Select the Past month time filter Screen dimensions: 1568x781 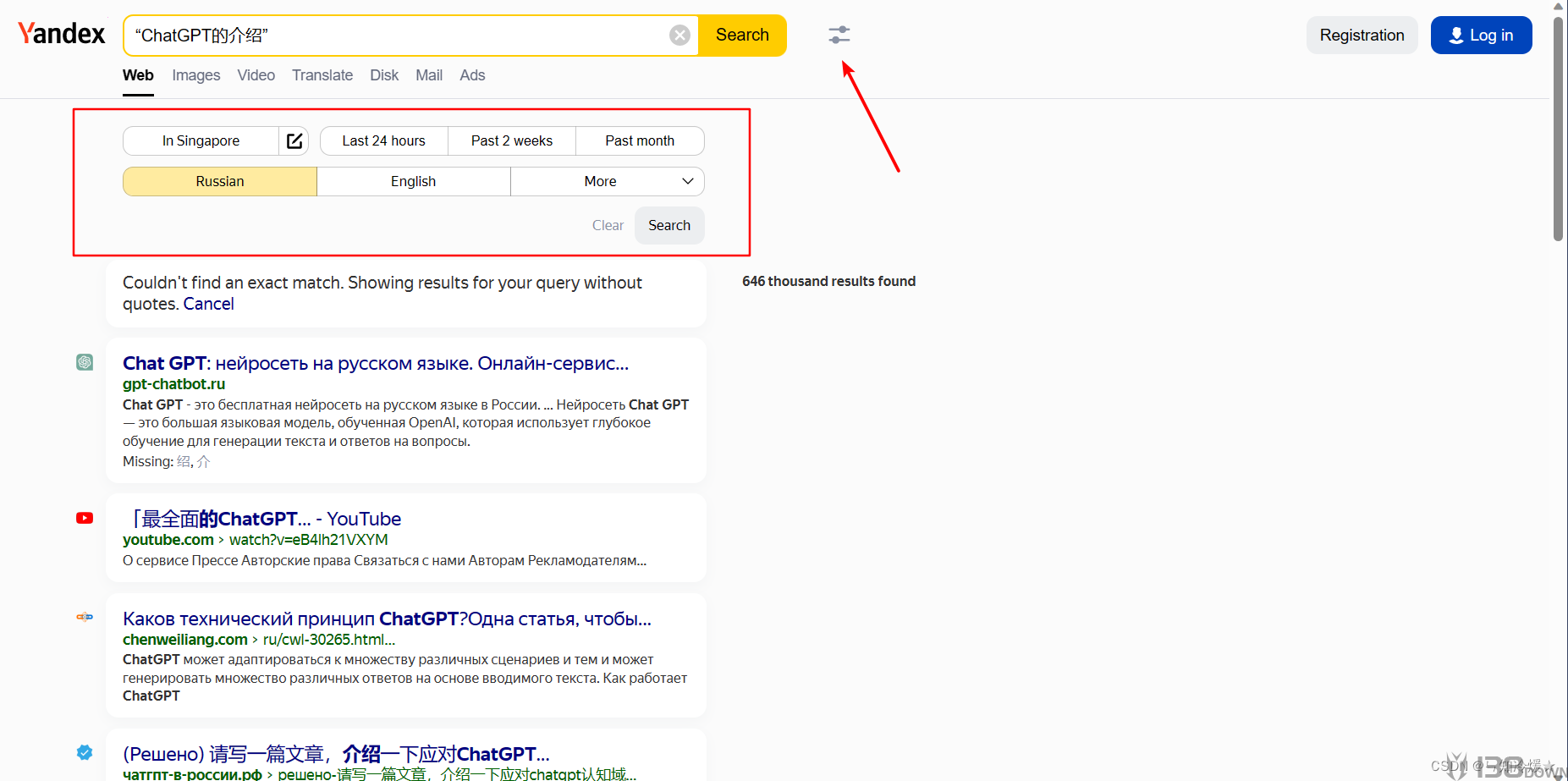point(640,140)
